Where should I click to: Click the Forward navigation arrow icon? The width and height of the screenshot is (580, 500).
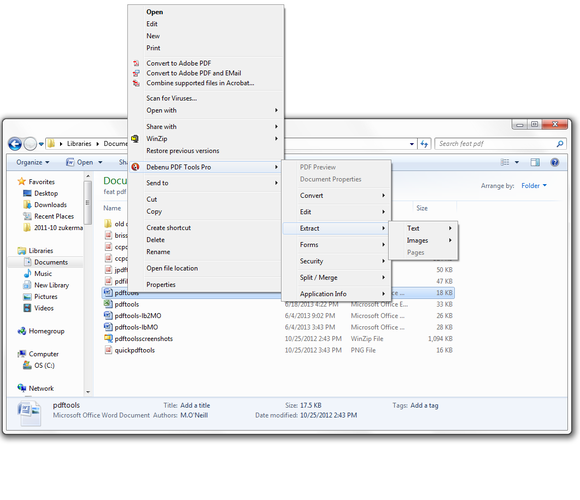pos(30,143)
